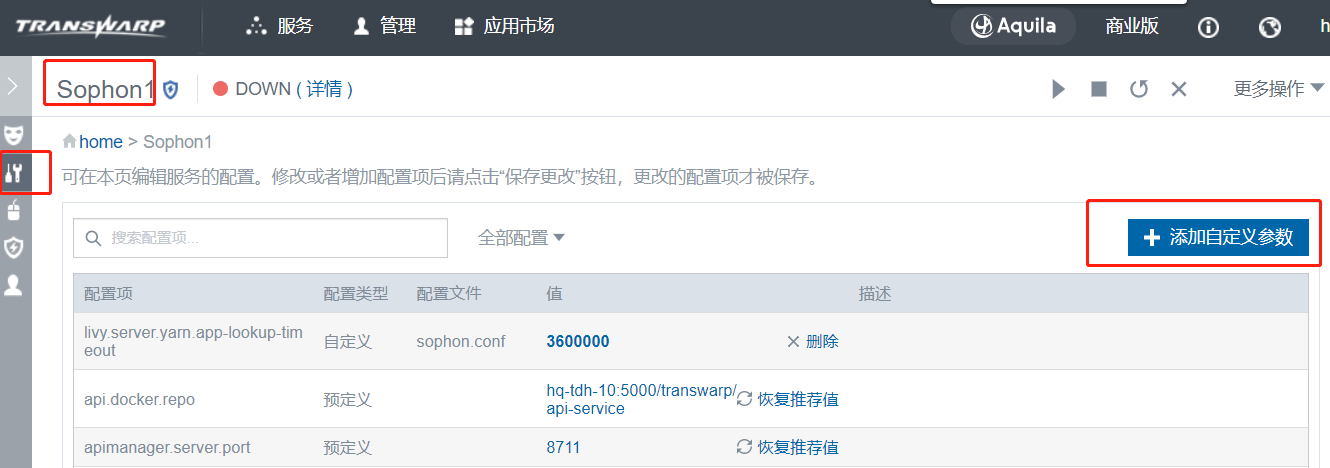This screenshot has width=1330, height=468.
Task: Expand the left sidebar with chevron arrow
Action: [x=13, y=86]
